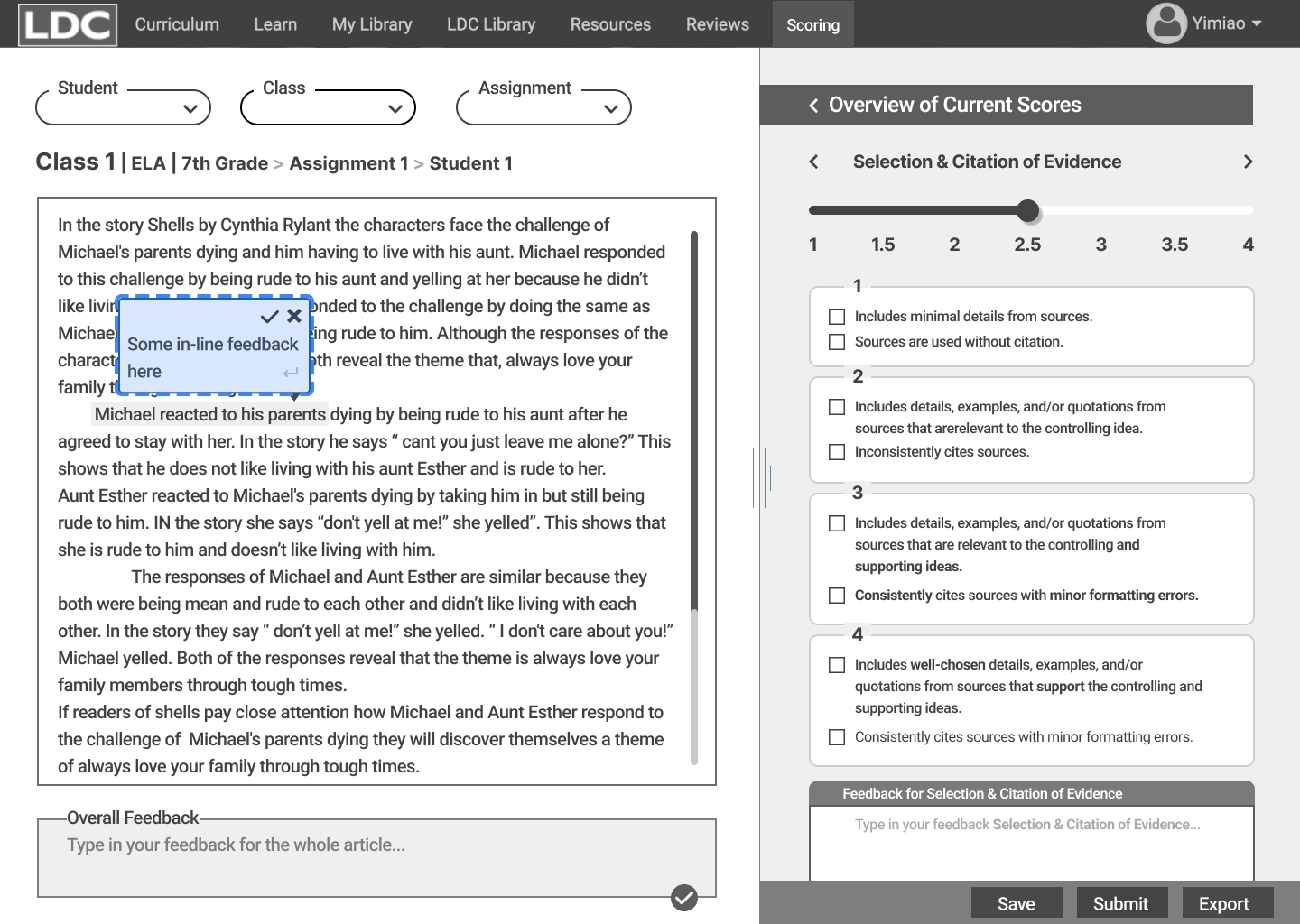Click the 2 label under the slider

coord(954,245)
